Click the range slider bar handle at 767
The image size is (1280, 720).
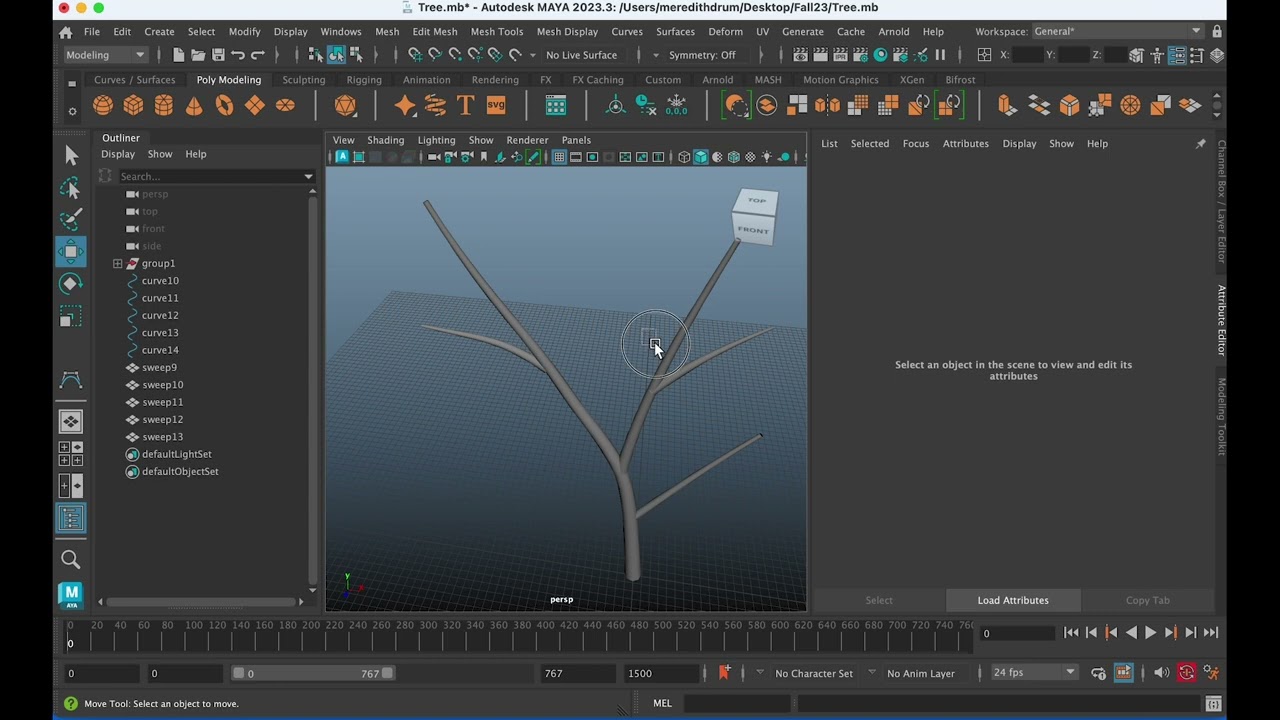(388, 673)
